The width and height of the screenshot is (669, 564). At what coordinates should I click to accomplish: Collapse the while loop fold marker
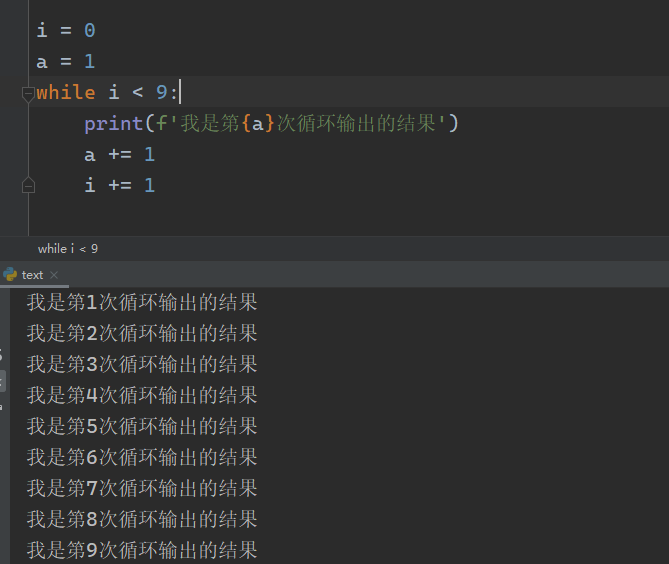tap(28, 93)
